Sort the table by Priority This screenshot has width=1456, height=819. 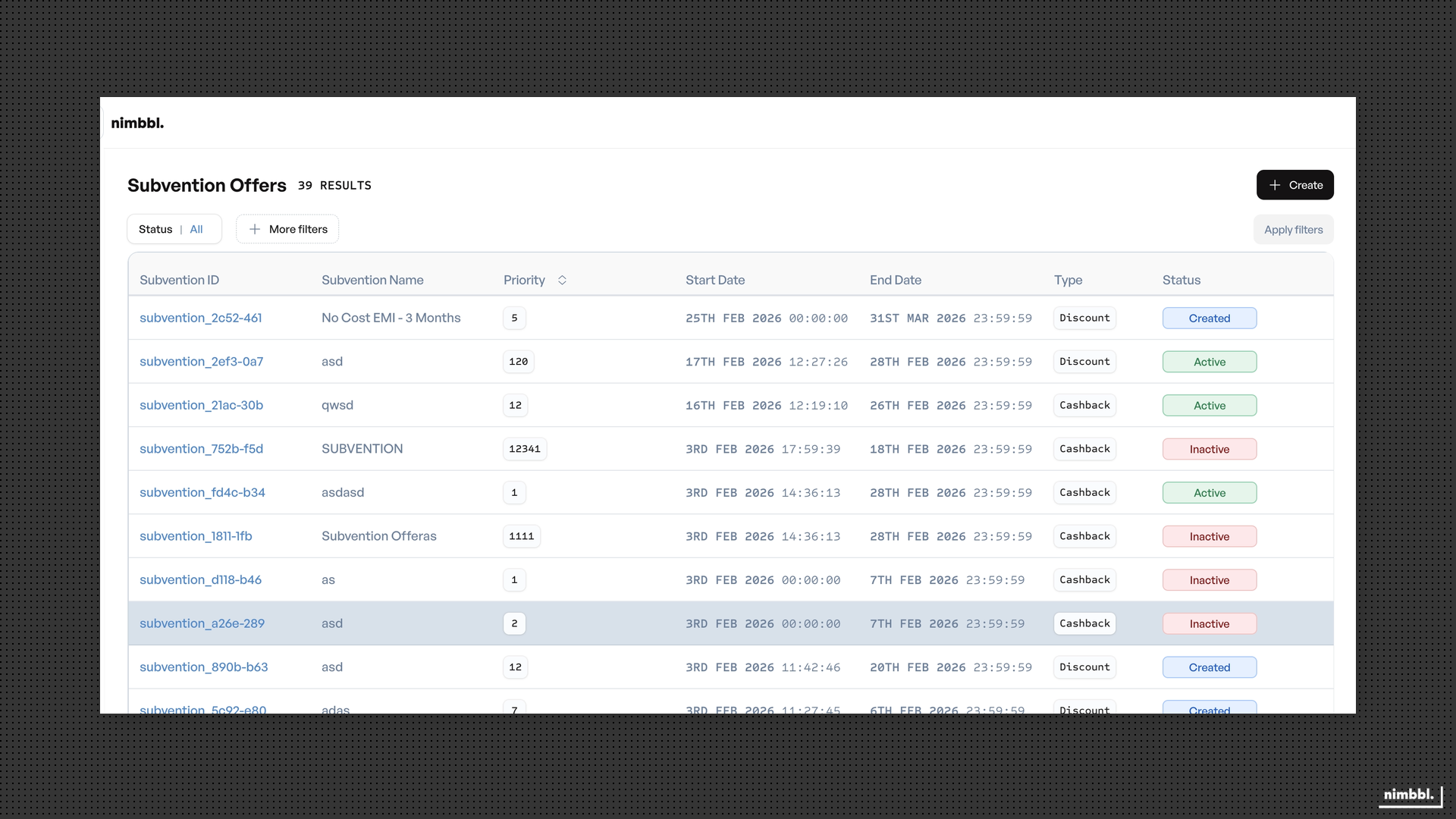coord(535,280)
